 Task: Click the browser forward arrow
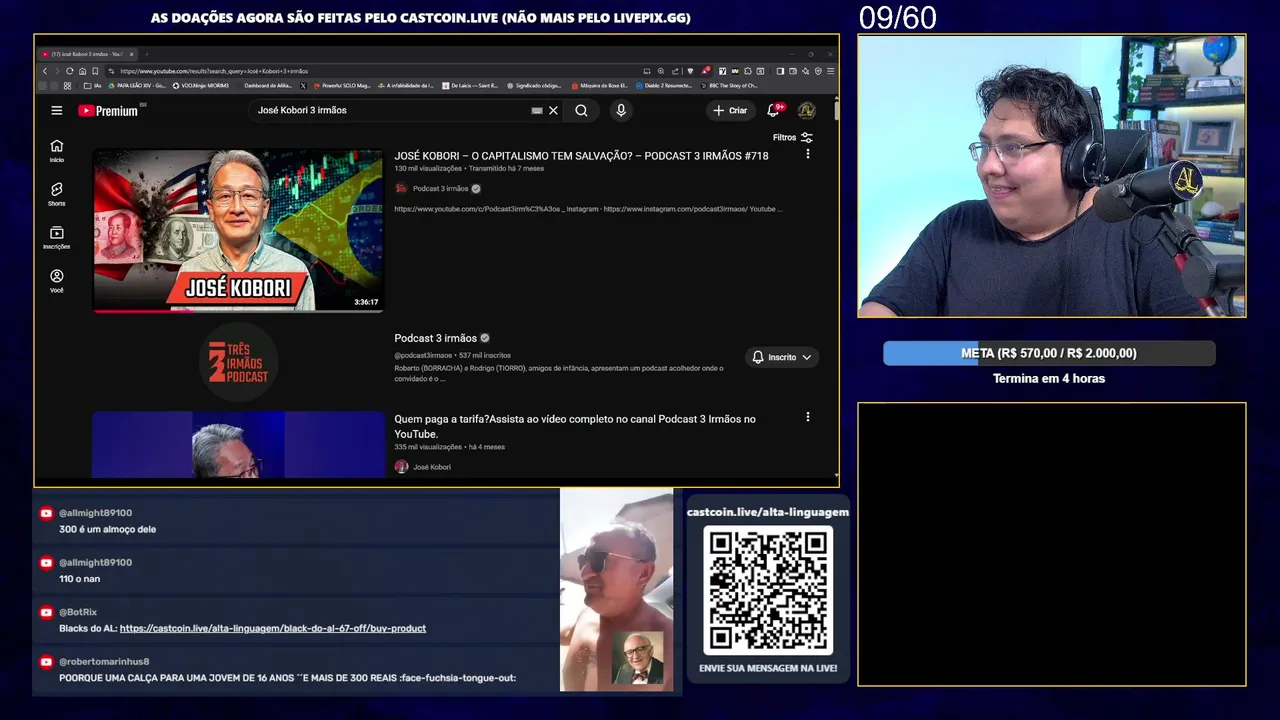click(x=57, y=71)
